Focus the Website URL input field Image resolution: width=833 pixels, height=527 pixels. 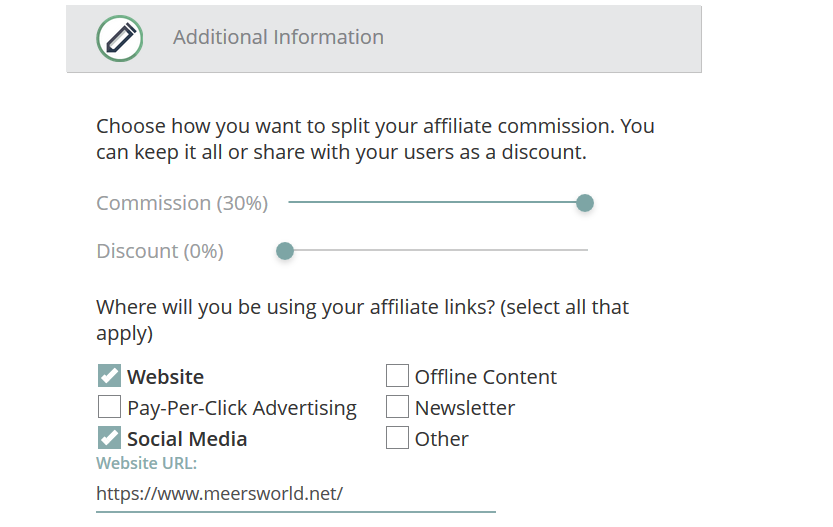(296, 494)
